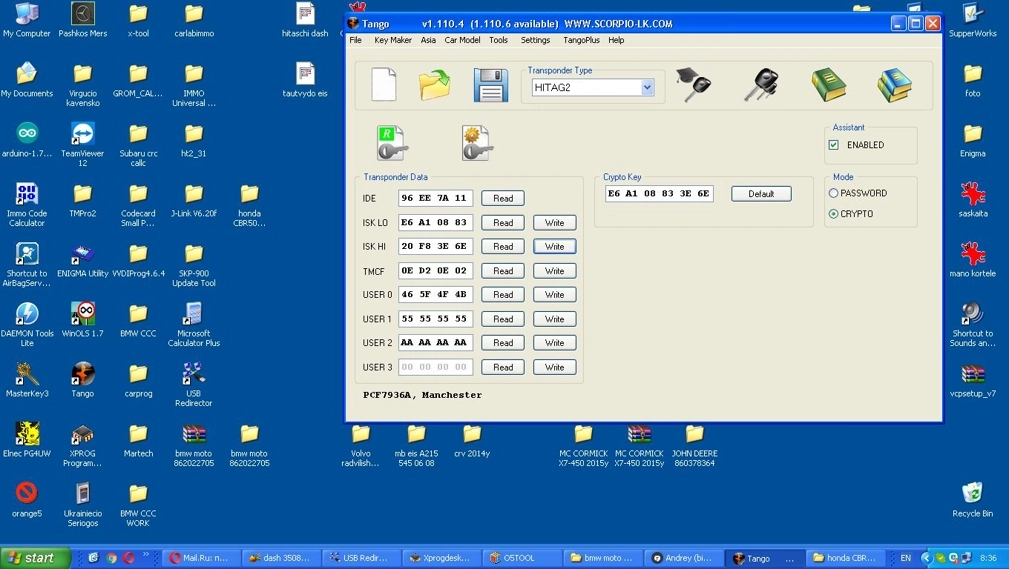The image size is (1009, 569).
Task: Open the Transponder Type HITAG2 dropdown
Action: tap(647, 88)
